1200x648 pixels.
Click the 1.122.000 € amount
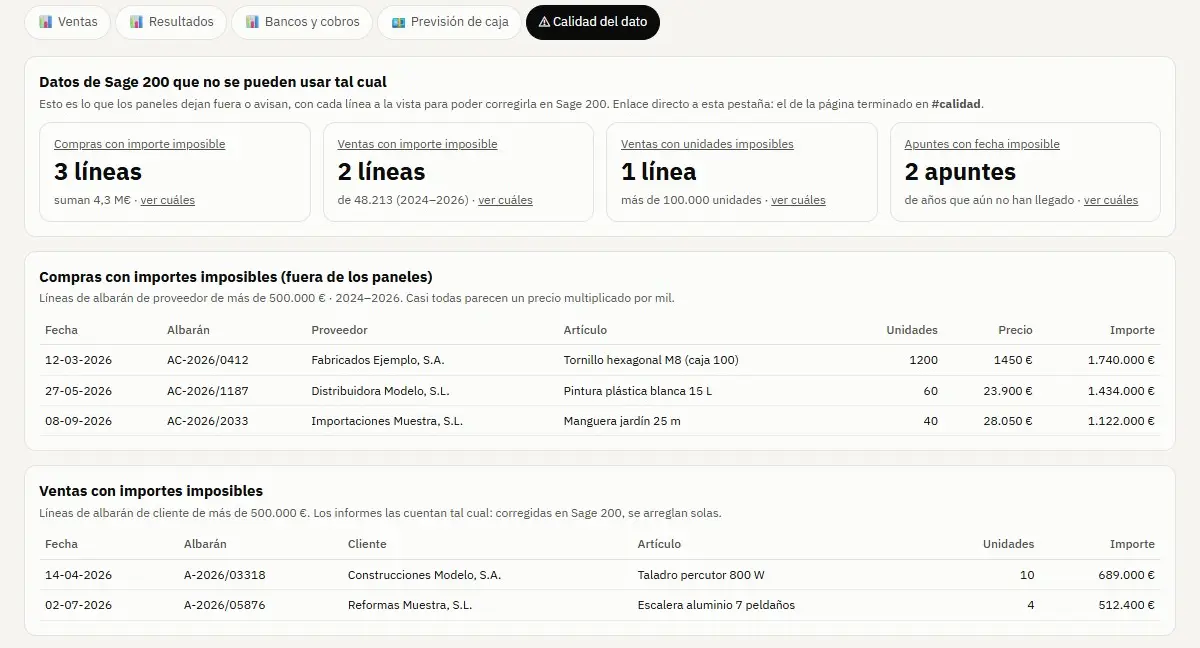tap(1121, 421)
